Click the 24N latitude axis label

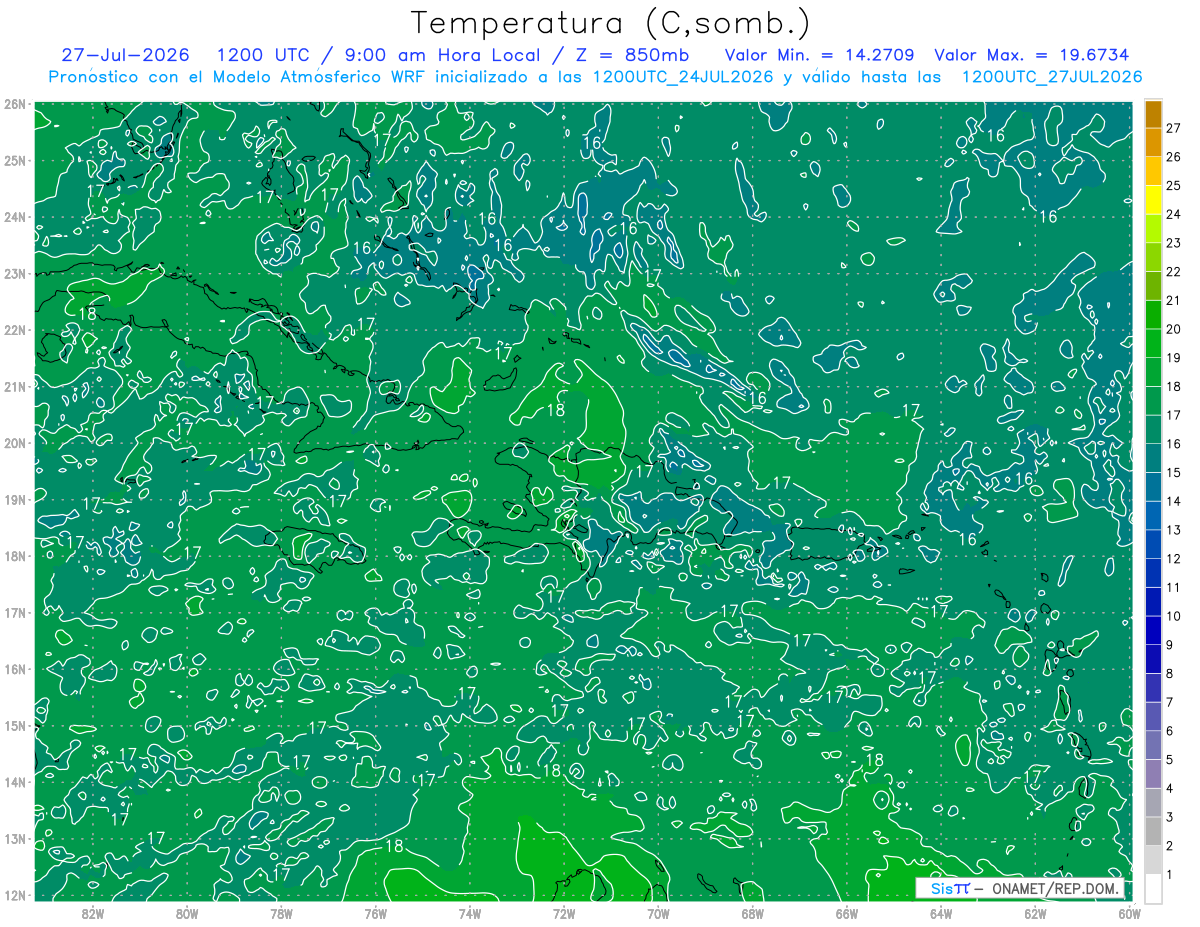[x=15, y=217]
